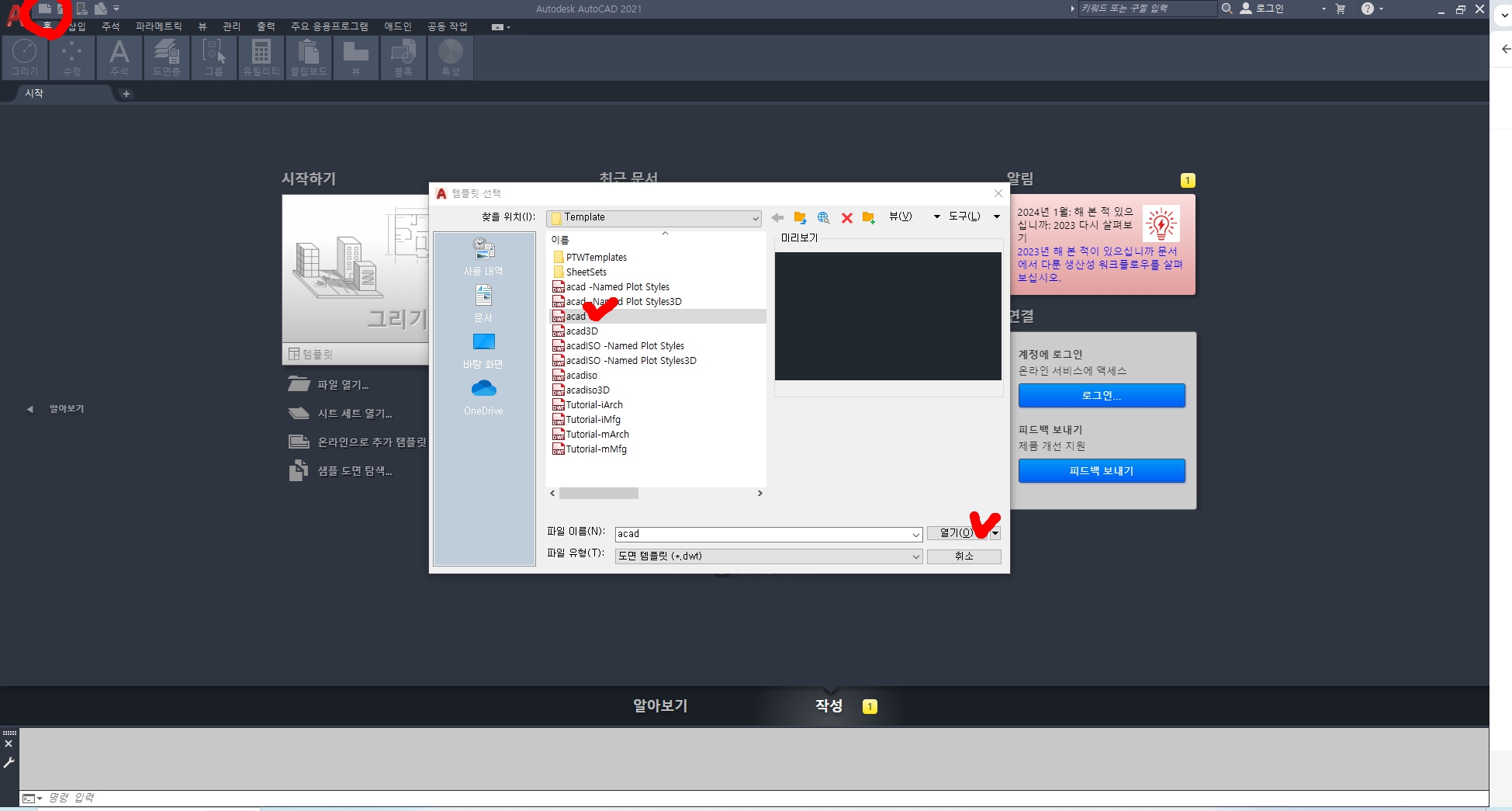Click the 열기(O) open button
The image size is (1512, 811).
pyautogui.click(x=957, y=533)
